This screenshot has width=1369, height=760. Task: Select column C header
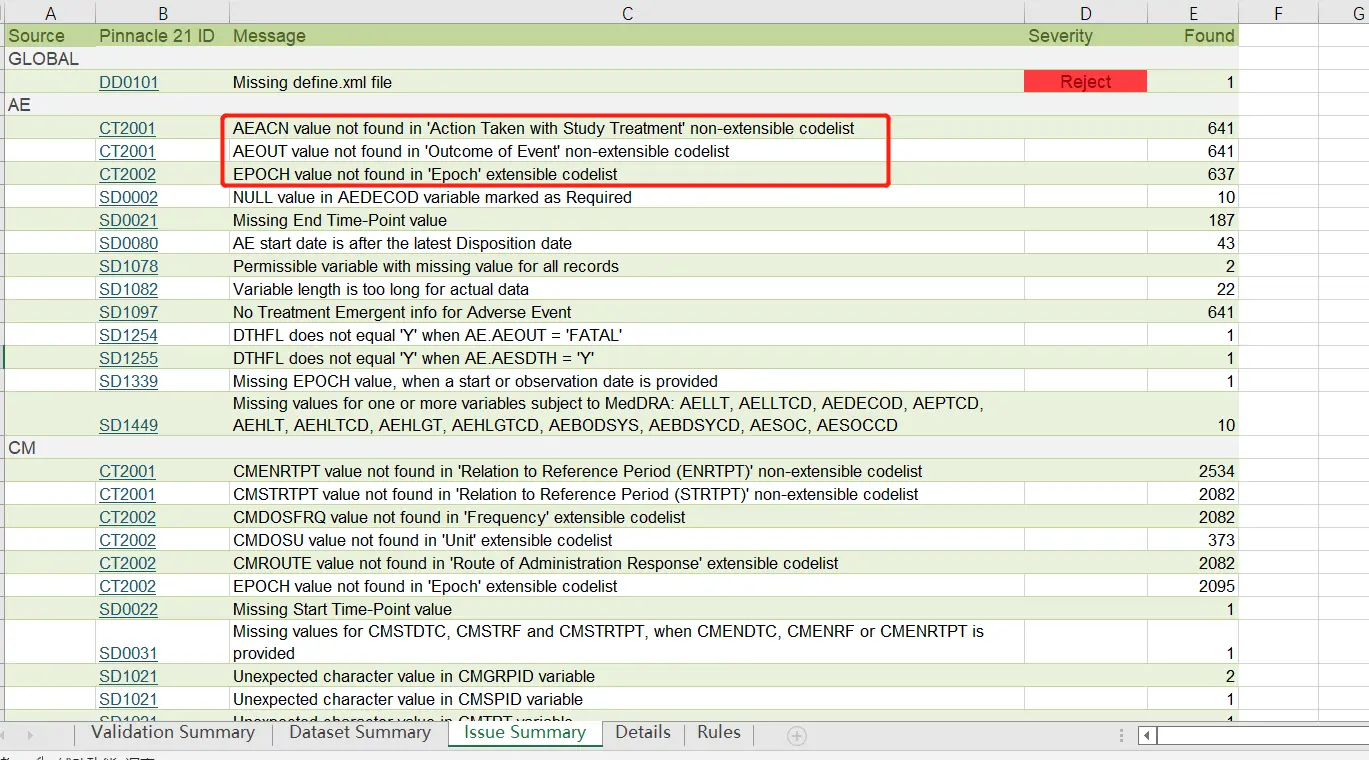[627, 13]
